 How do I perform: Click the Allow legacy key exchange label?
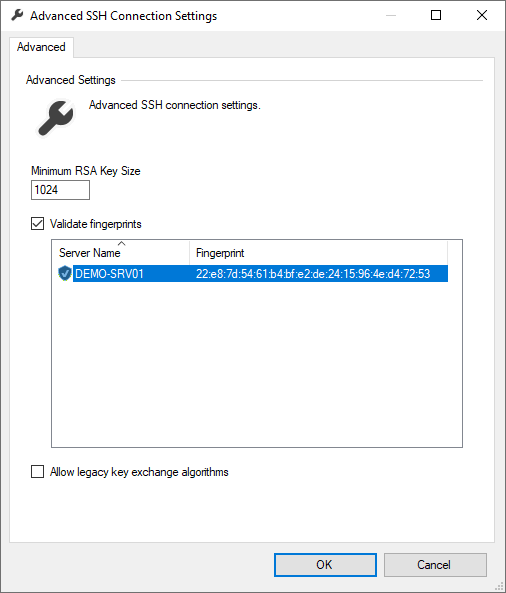[139, 472]
